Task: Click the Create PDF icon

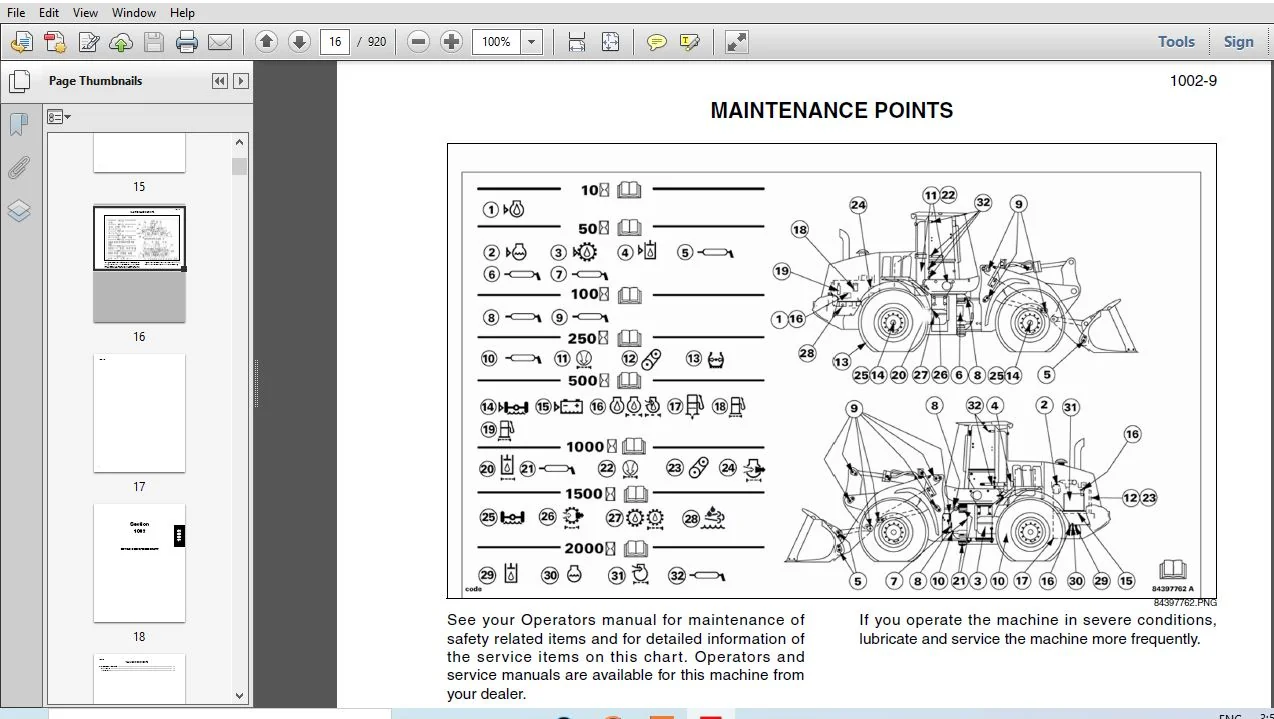Action: point(55,42)
